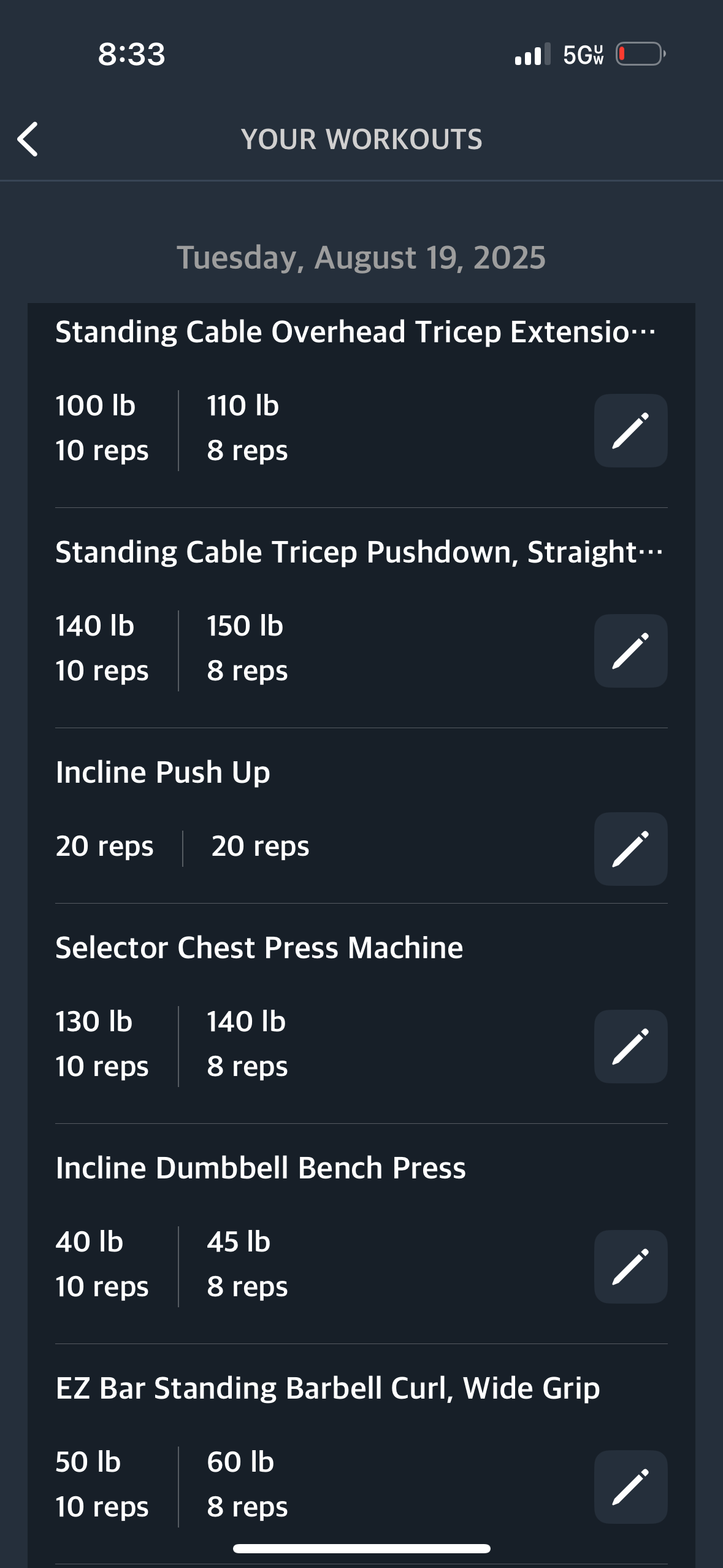Tap the cellular signal bars icon
Screen dimensions: 723x1568
532,54
